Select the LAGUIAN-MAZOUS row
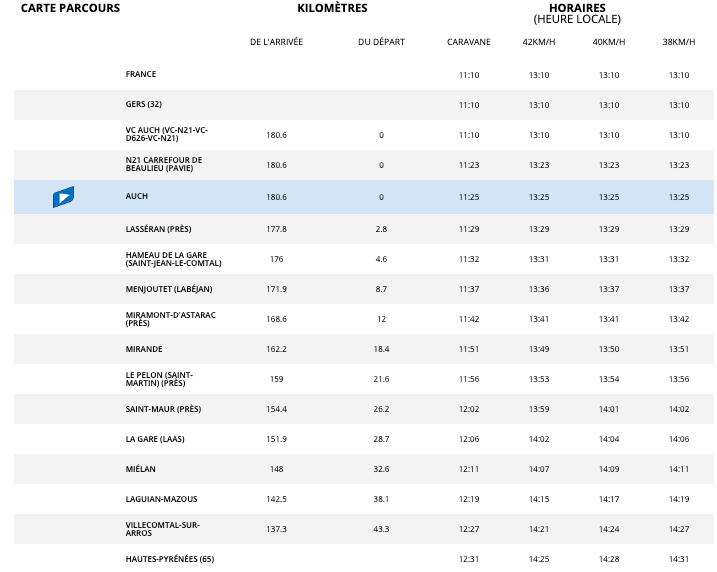 point(160,499)
